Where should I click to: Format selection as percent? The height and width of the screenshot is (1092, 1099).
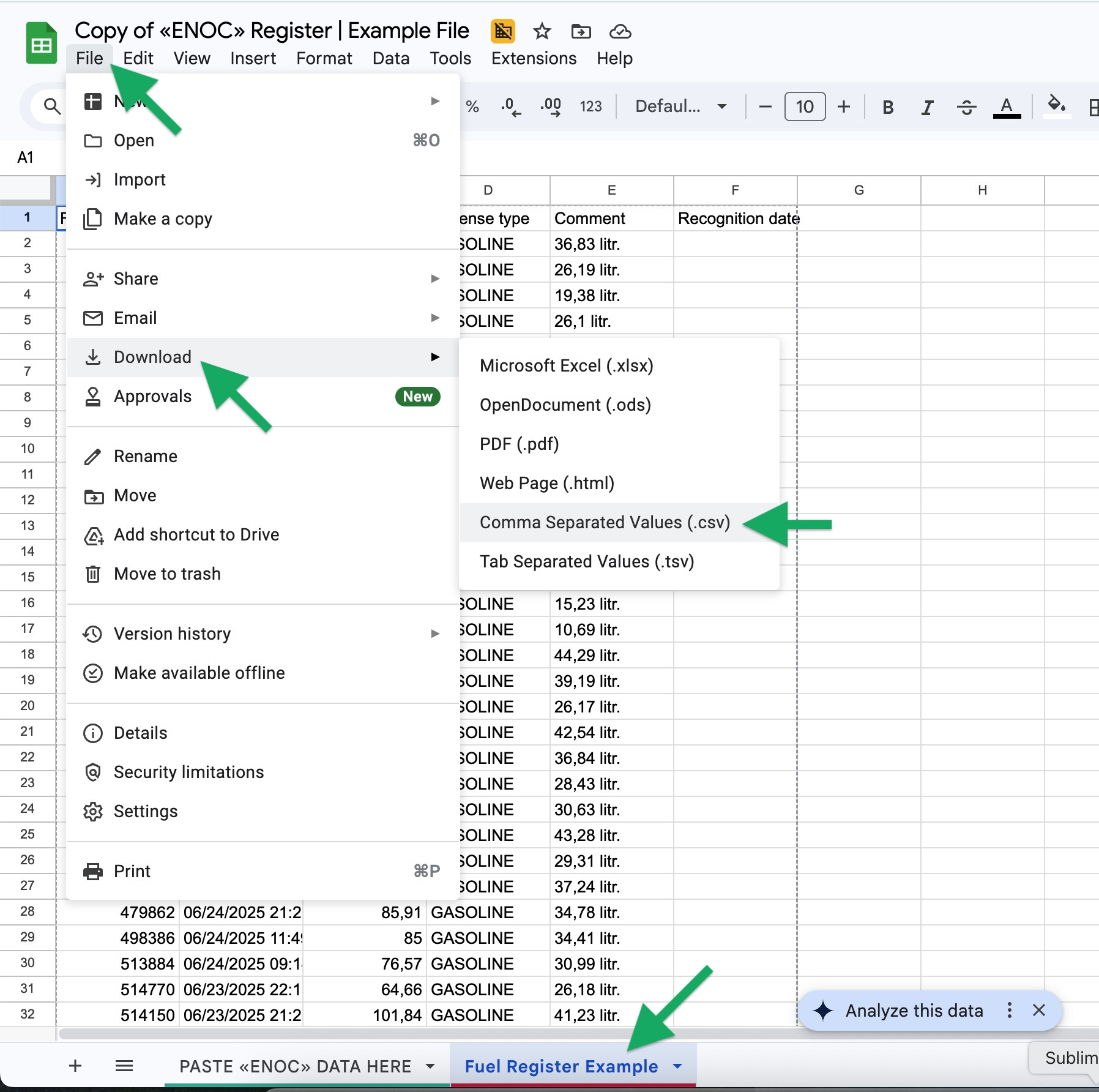tap(472, 107)
